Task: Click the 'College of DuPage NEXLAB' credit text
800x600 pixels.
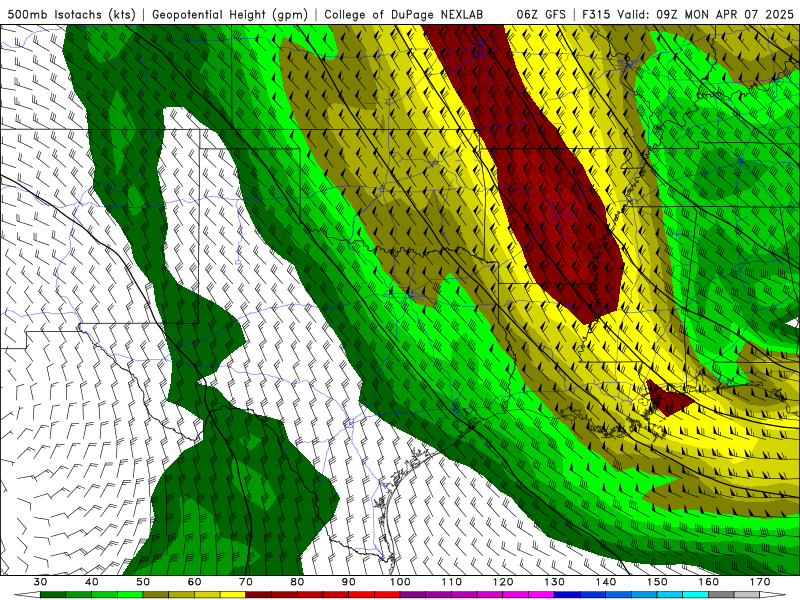Action: (404, 14)
